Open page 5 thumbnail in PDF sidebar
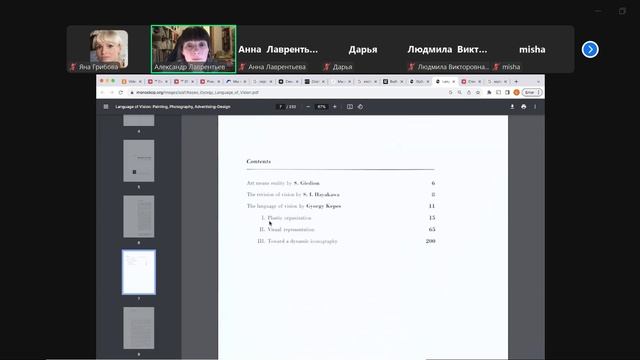Viewport: 640px width, 360px height. [139, 161]
